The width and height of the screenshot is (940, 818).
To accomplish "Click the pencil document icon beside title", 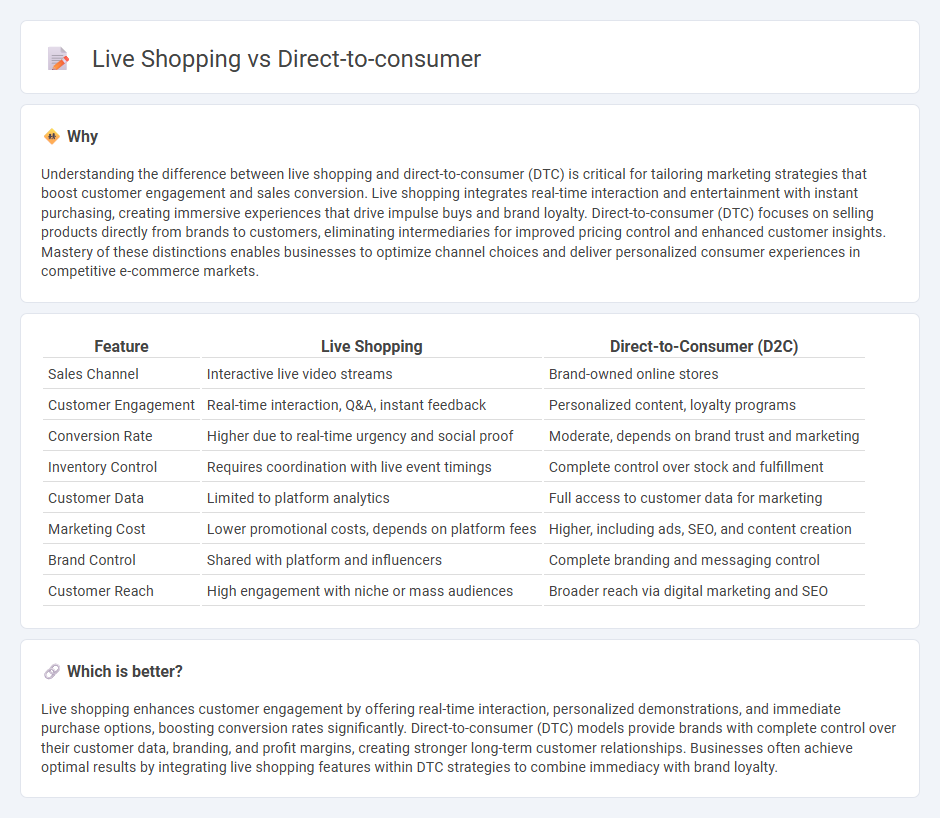I will click(x=58, y=59).
